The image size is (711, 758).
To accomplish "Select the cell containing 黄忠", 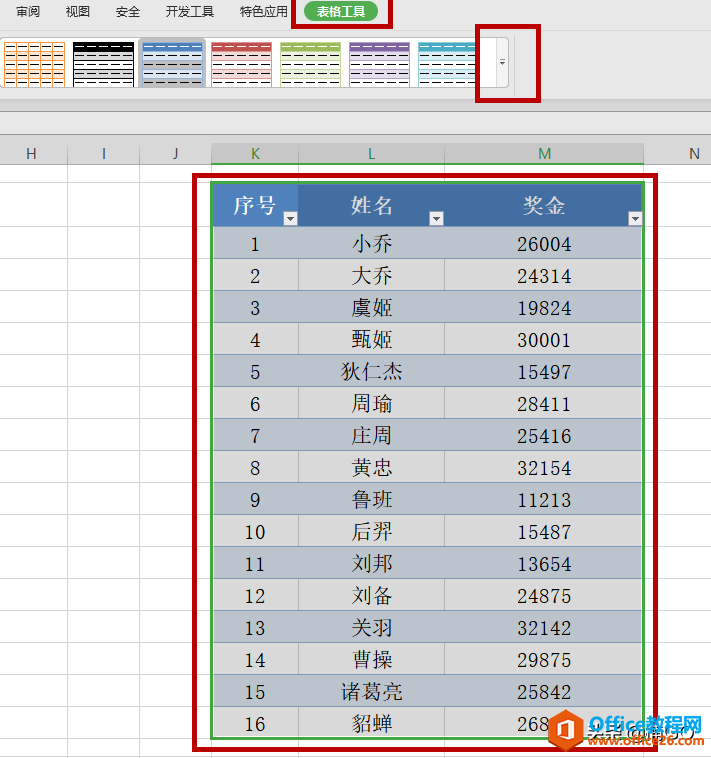I will pos(371,467).
